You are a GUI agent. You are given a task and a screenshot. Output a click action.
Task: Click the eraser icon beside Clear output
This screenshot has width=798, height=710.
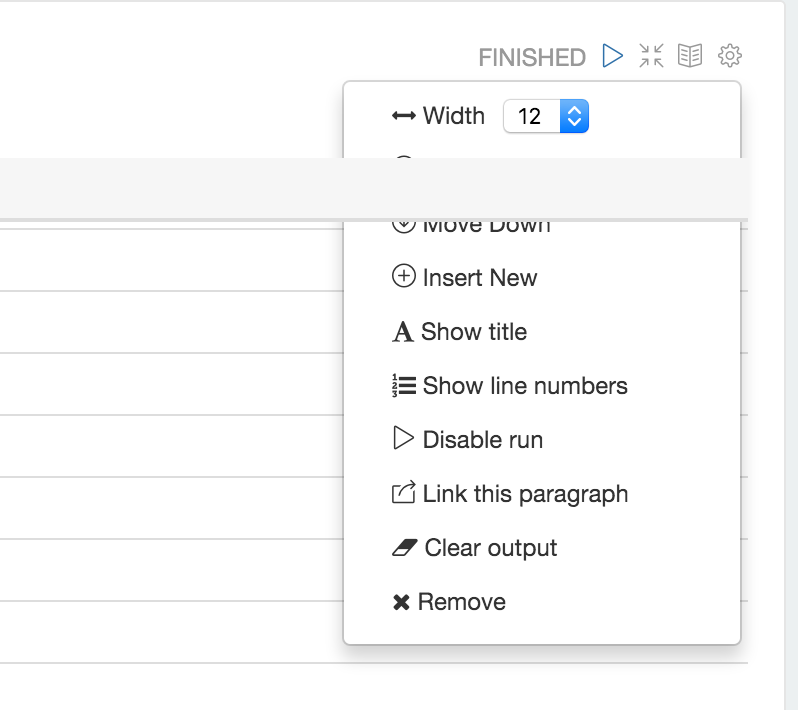(x=404, y=548)
